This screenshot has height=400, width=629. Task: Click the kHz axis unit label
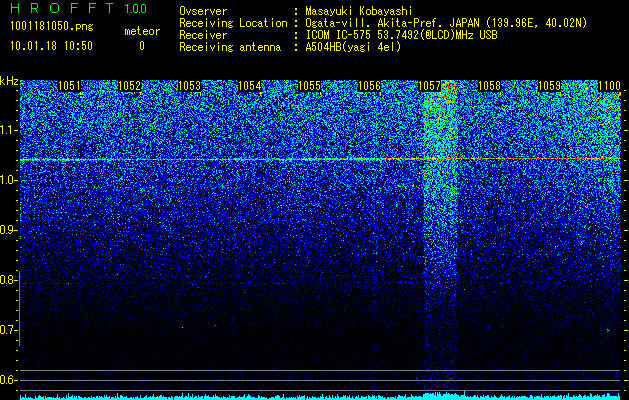(9, 81)
